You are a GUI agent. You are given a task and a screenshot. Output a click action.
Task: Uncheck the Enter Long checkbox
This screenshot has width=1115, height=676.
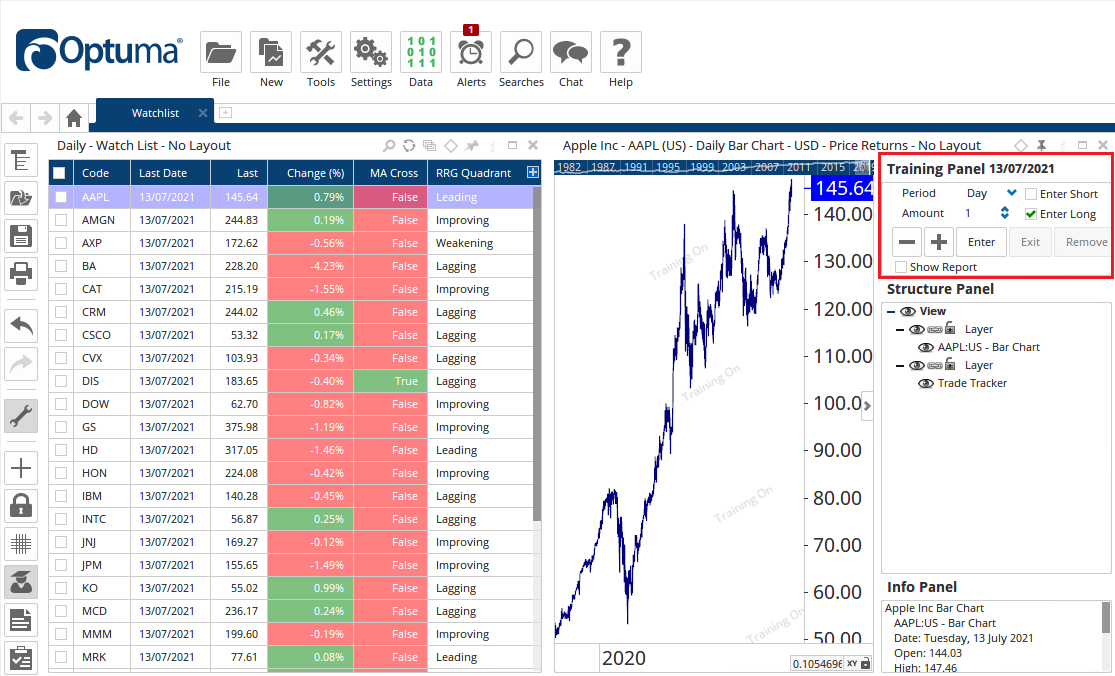(x=1031, y=214)
